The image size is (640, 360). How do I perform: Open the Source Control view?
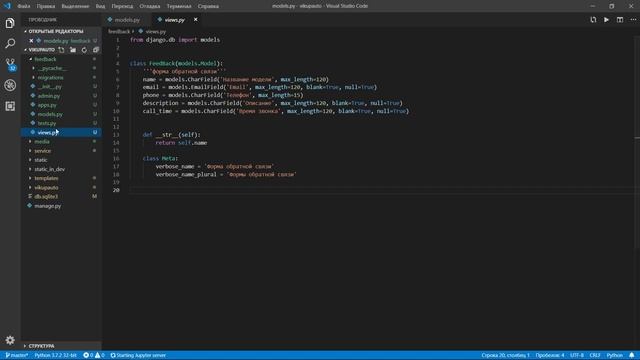click(10, 64)
